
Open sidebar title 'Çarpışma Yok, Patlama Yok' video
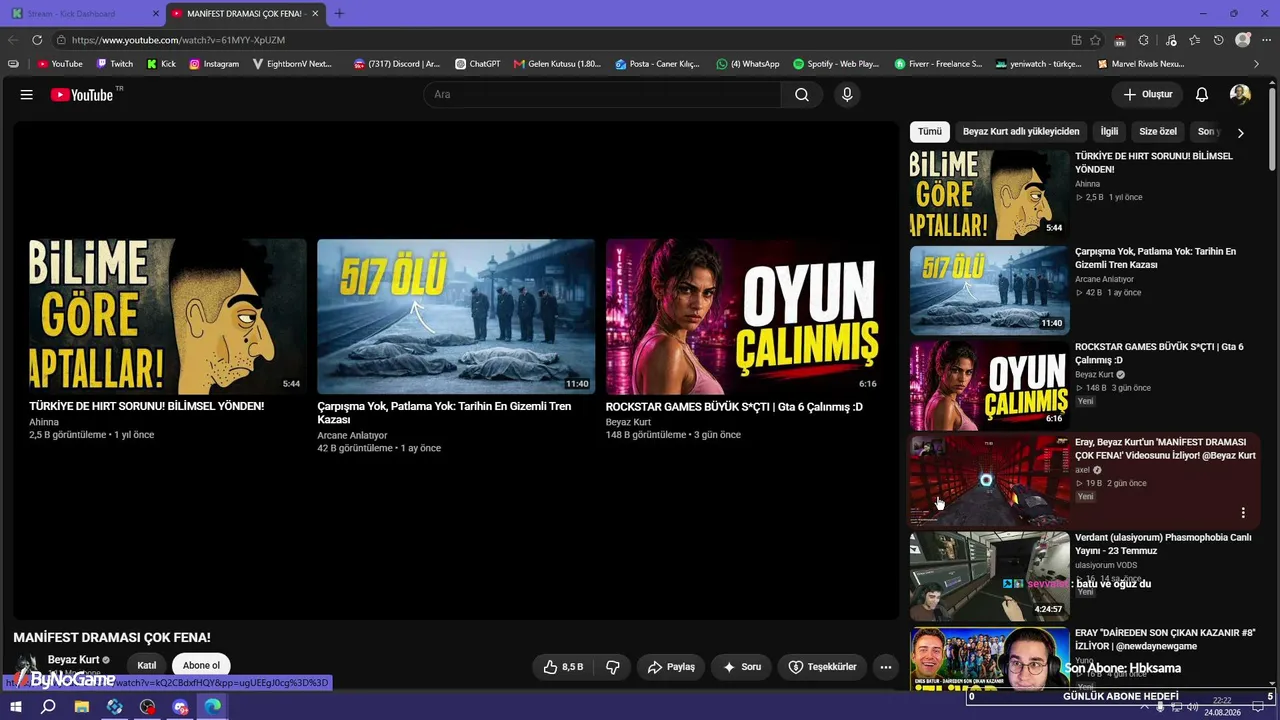[1155, 258]
